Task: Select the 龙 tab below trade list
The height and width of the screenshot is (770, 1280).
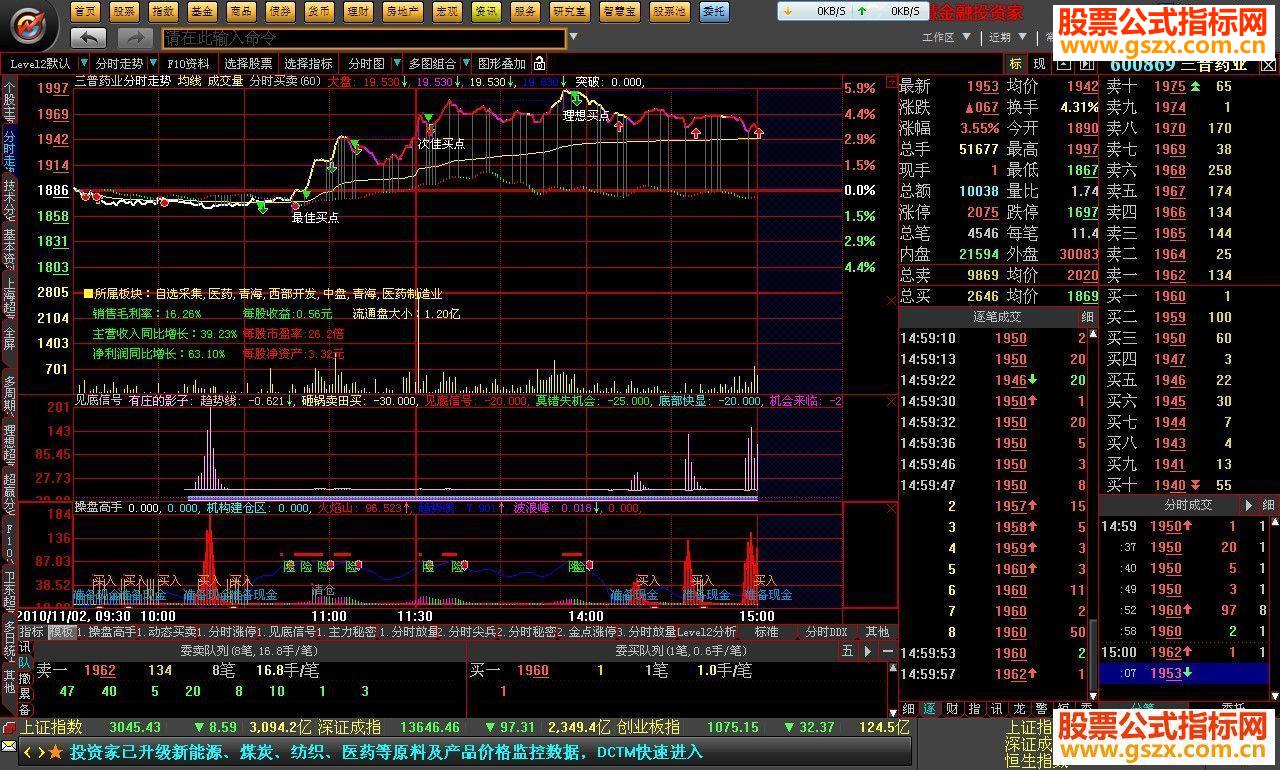Action: (x=1018, y=708)
